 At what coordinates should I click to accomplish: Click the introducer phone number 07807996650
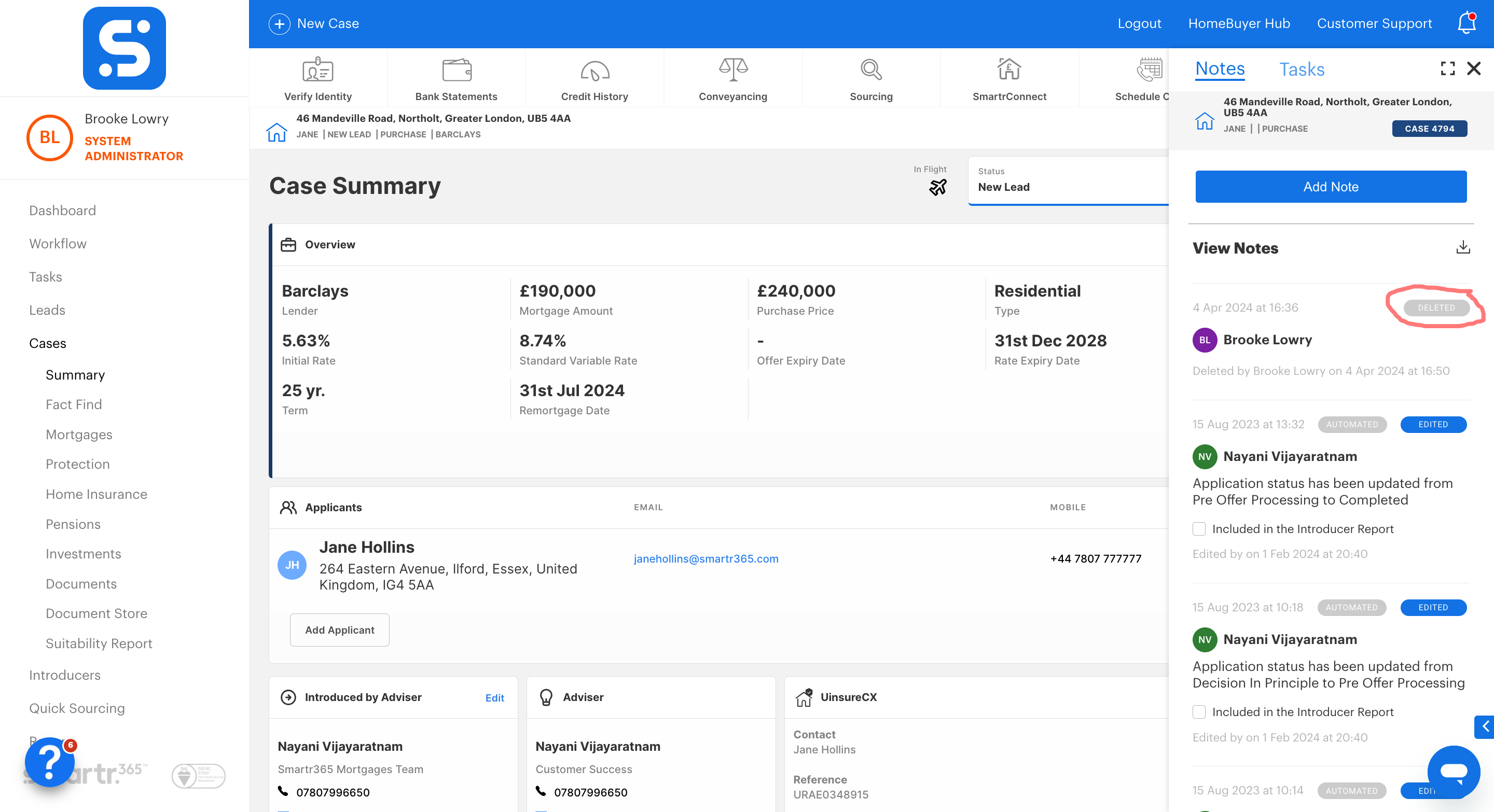point(333,792)
